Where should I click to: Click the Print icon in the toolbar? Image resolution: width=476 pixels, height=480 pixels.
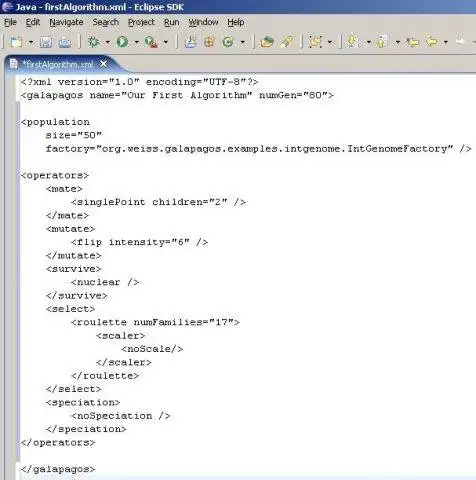[65, 42]
